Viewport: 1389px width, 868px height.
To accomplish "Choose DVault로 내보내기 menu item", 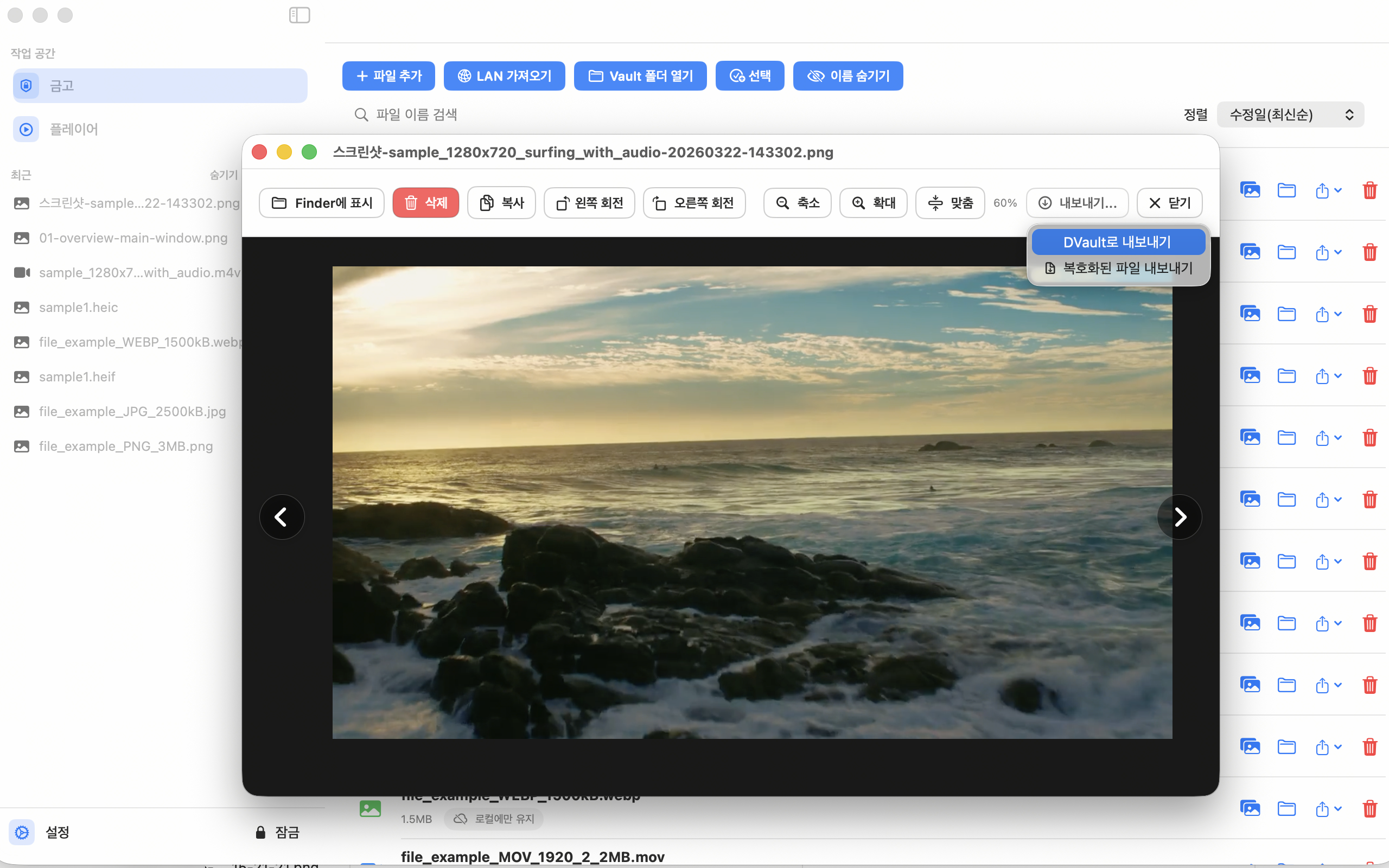I will (x=1117, y=242).
